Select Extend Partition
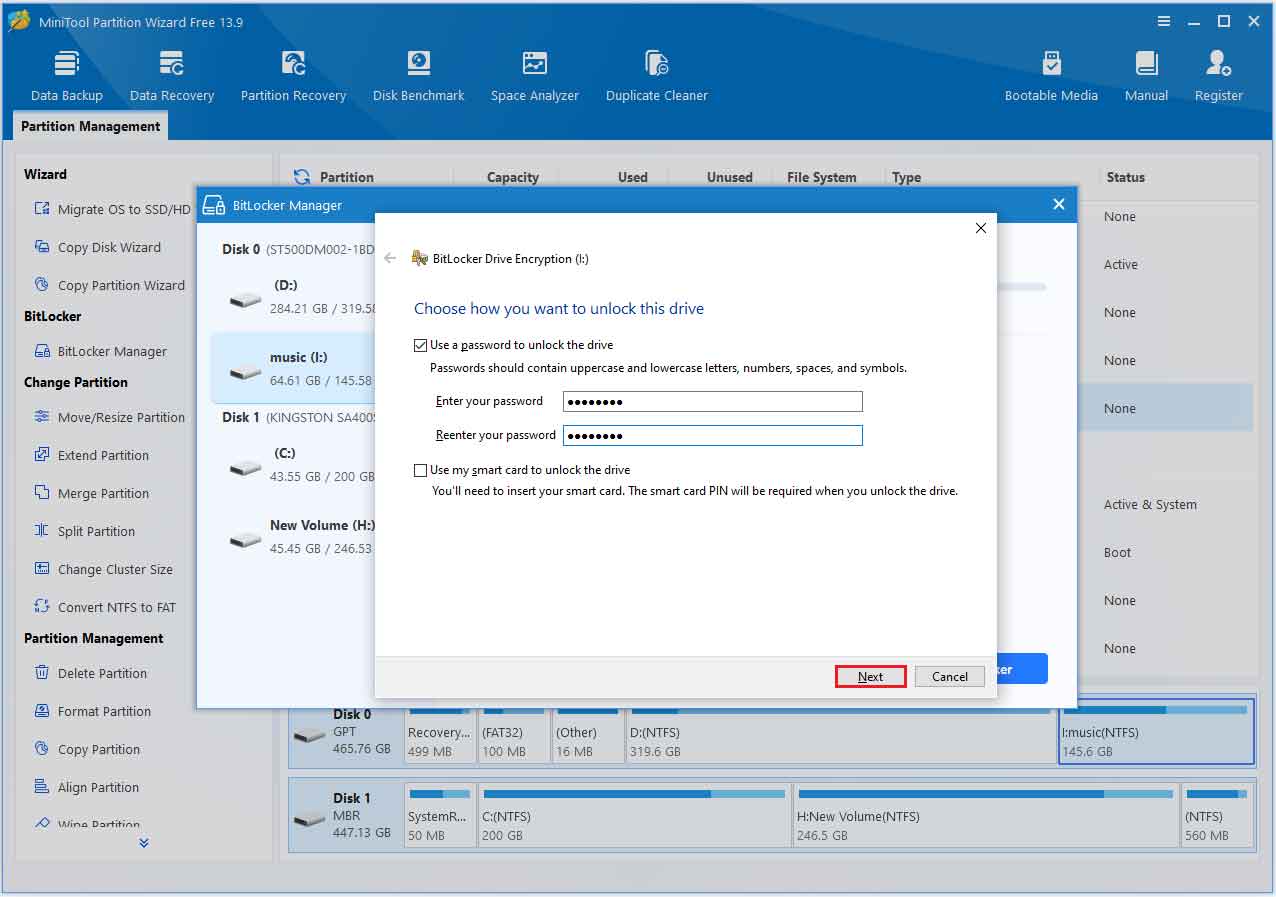The width and height of the screenshot is (1276, 897). (x=92, y=455)
